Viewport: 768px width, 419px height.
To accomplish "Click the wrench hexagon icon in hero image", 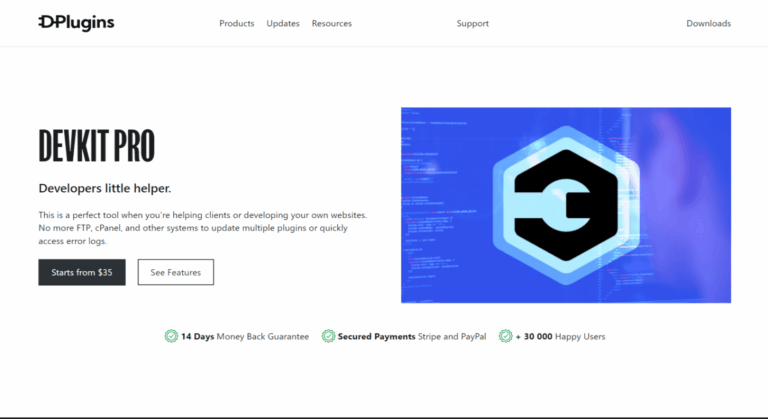I will point(565,205).
